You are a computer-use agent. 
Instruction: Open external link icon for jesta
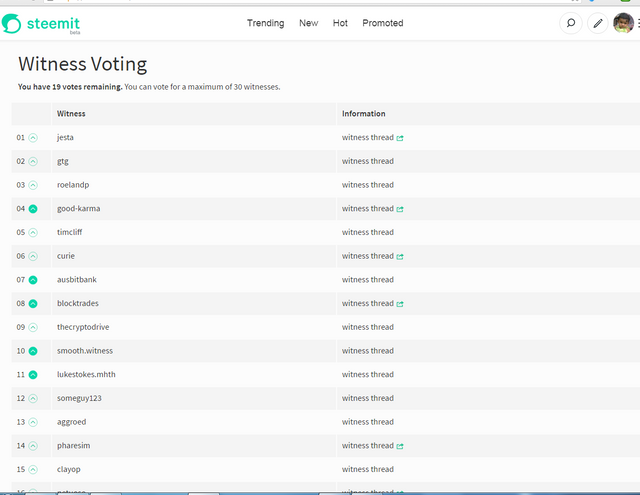coord(400,138)
